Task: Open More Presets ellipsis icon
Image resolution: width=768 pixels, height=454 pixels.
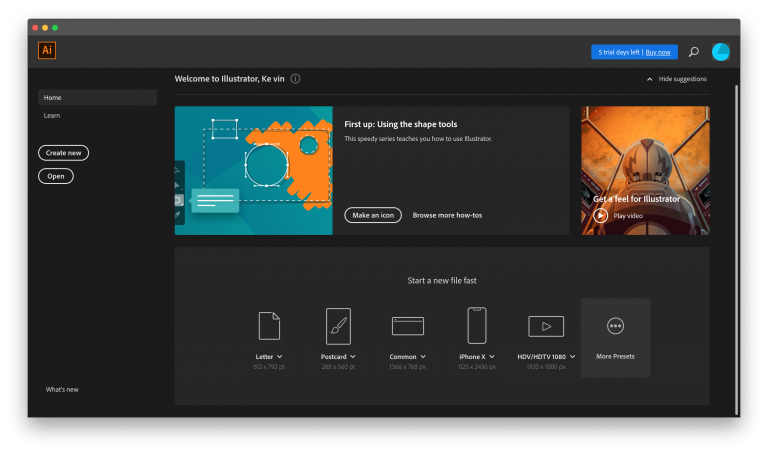Action: [x=615, y=326]
